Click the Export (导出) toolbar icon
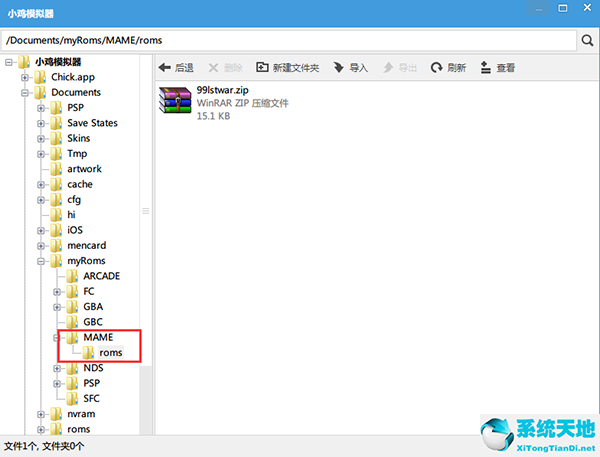The height and width of the screenshot is (457, 600). pos(388,68)
